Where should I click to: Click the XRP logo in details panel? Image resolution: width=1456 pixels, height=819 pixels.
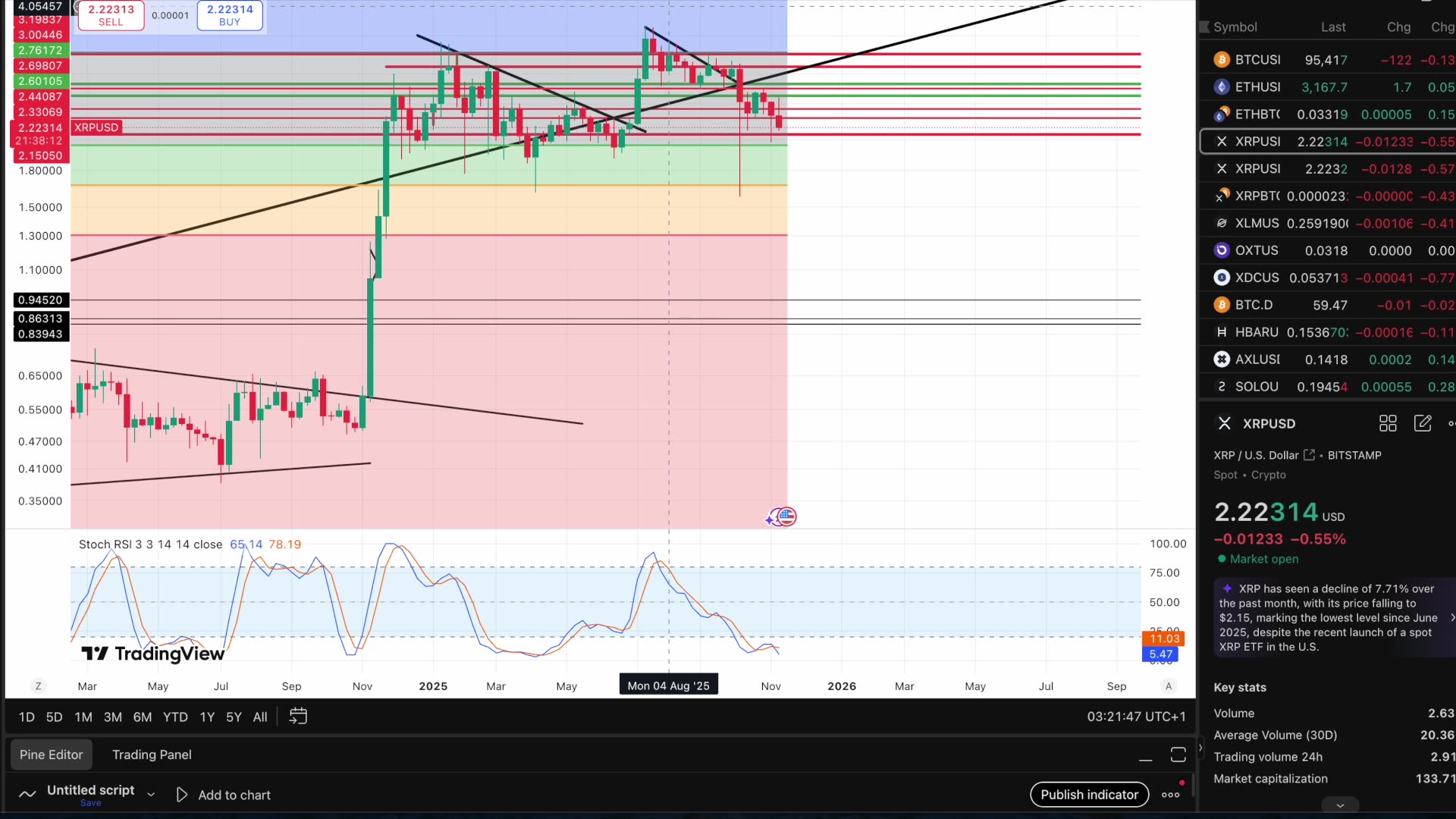(1225, 424)
